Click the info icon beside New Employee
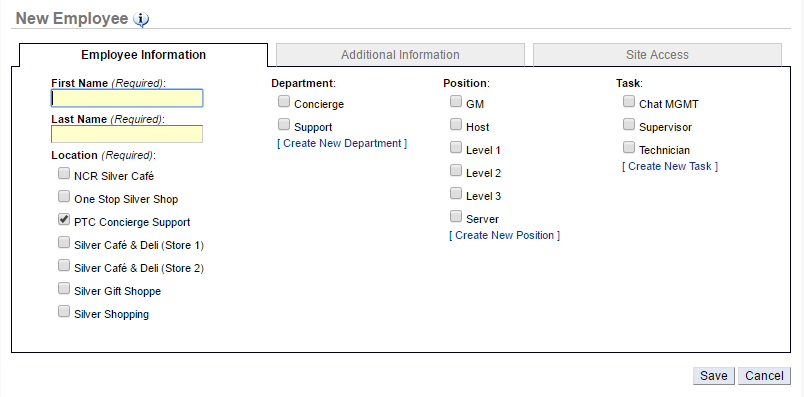Viewport: 804px width, 397px height. coord(141,19)
